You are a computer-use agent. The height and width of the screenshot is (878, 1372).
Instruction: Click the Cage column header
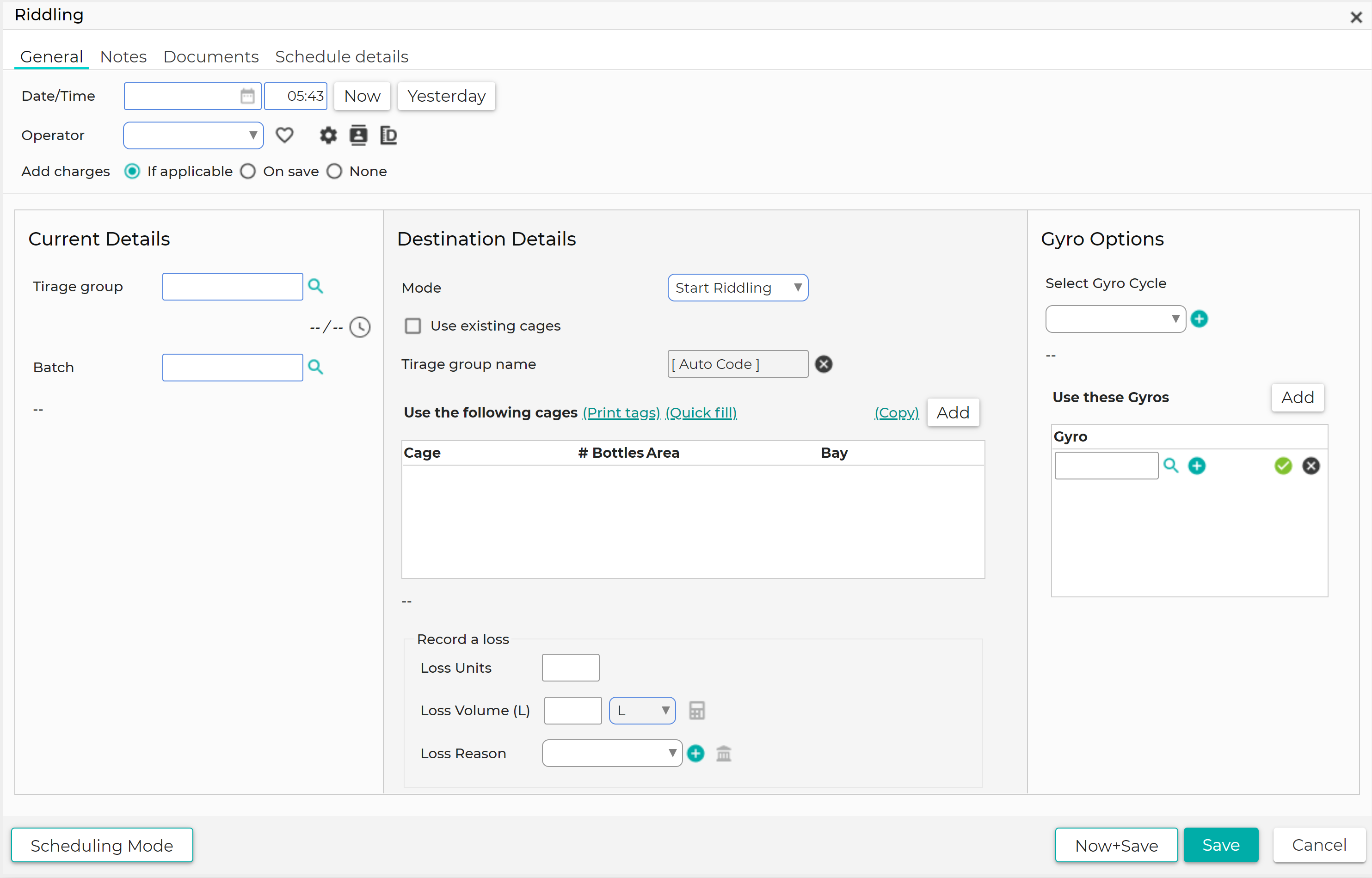tap(422, 453)
